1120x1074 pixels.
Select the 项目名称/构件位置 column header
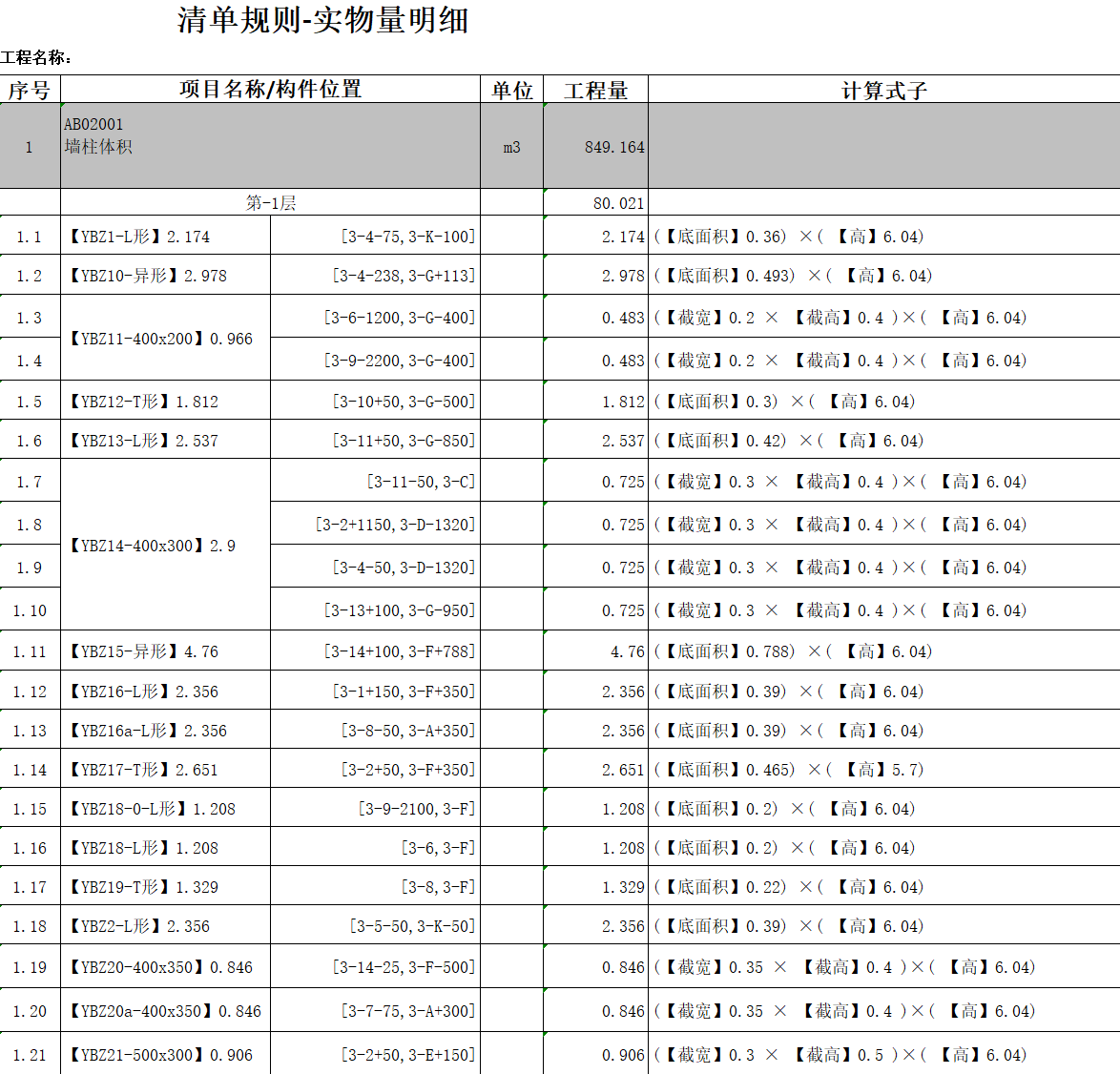tap(270, 90)
